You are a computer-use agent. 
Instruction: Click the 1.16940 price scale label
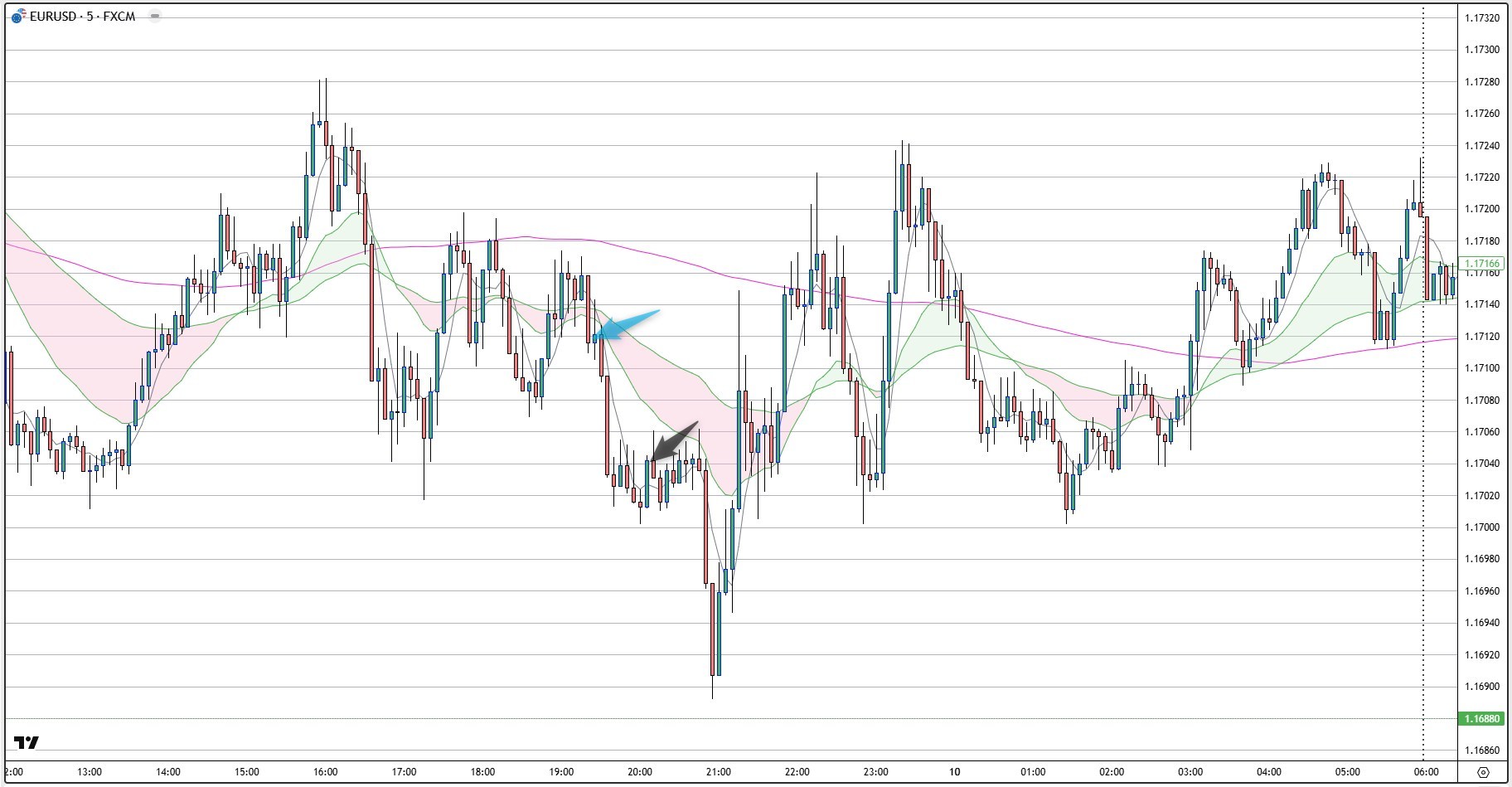[1482, 623]
